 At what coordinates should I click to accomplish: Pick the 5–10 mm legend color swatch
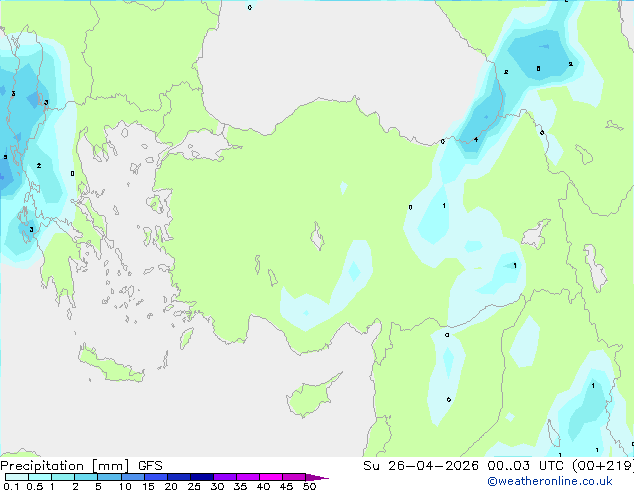coord(109,477)
